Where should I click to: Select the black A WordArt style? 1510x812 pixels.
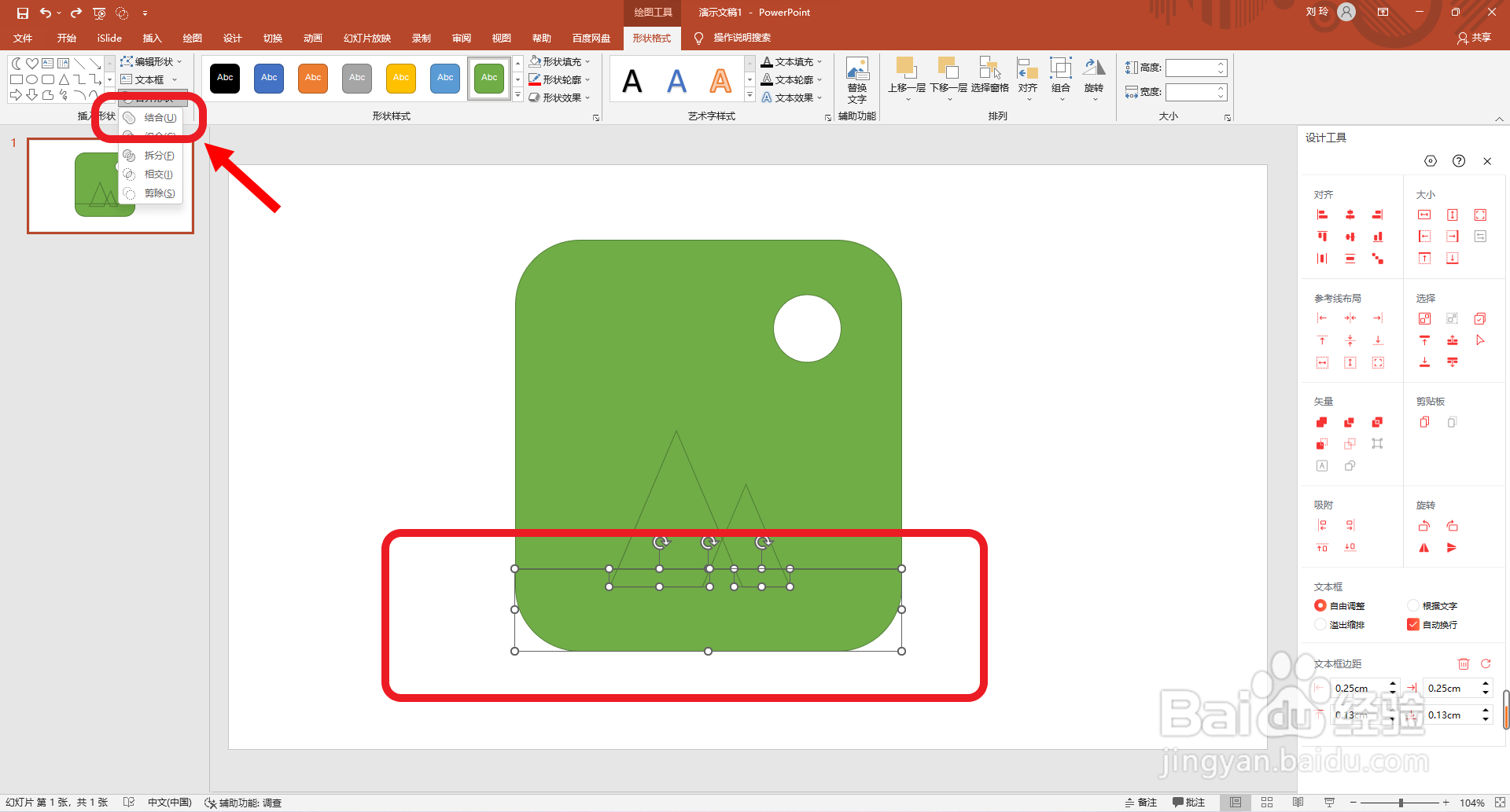tap(632, 80)
